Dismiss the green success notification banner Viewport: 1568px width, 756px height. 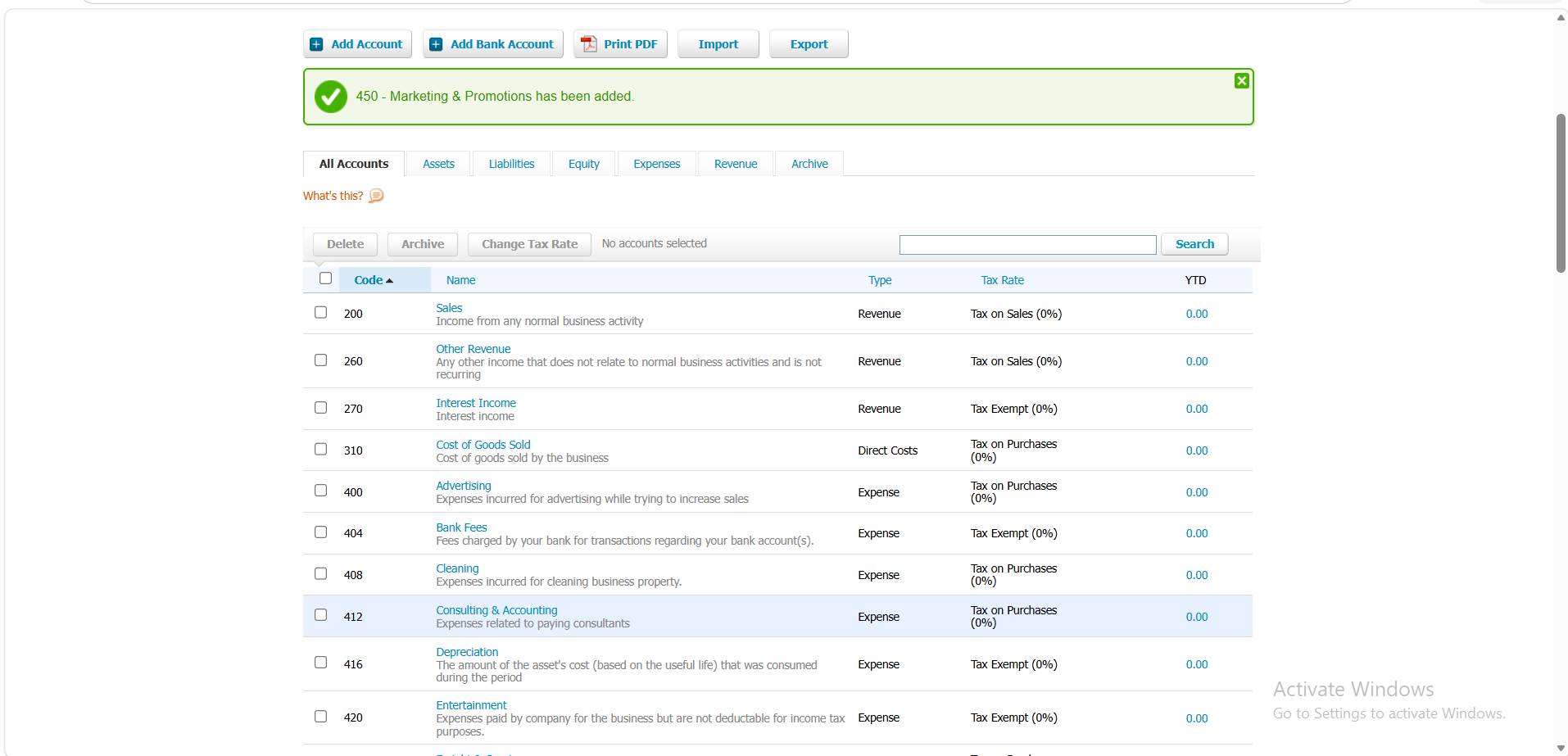[x=1242, y=80]
